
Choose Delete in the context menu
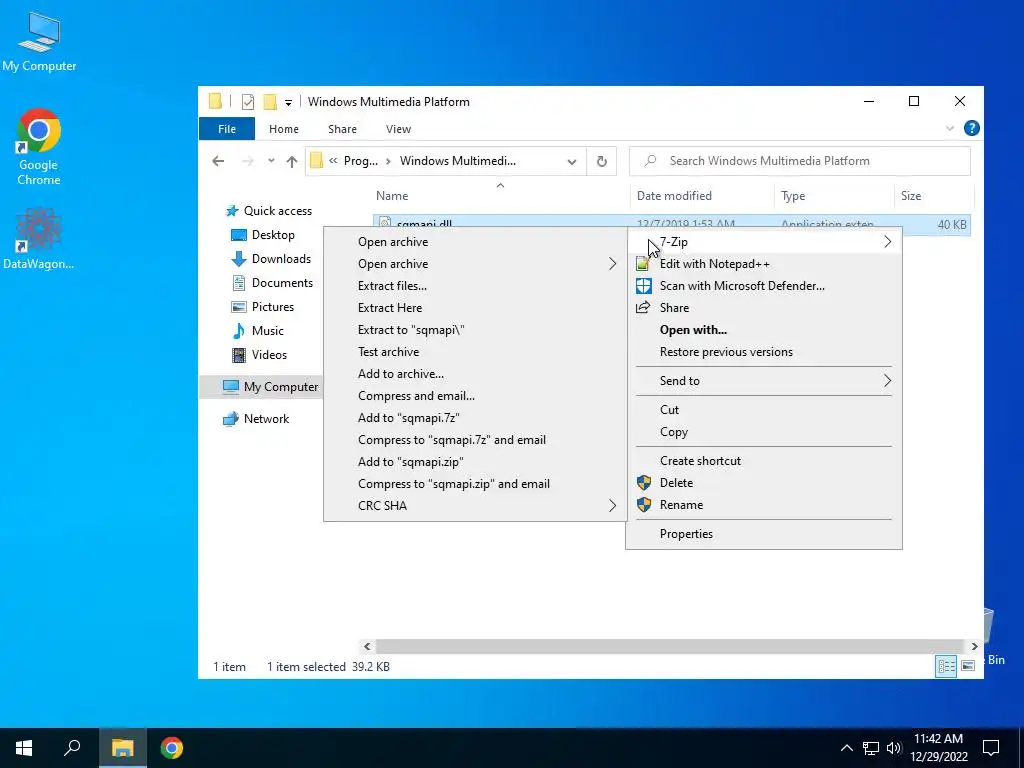coord(763,483)
